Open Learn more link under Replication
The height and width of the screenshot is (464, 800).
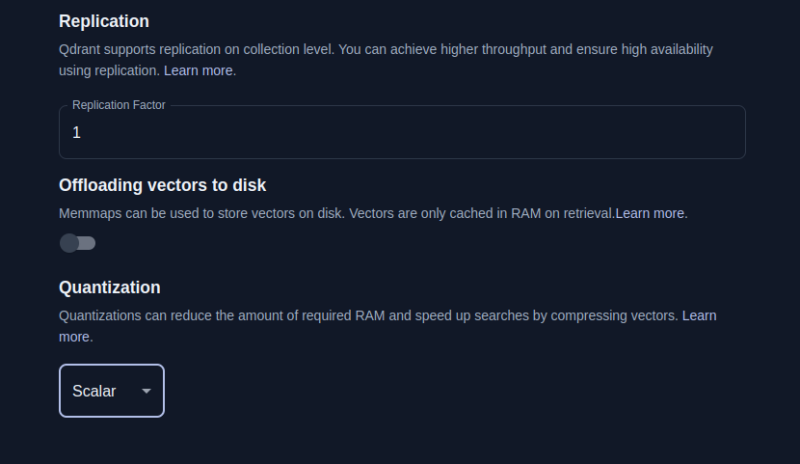coord(199,70)
